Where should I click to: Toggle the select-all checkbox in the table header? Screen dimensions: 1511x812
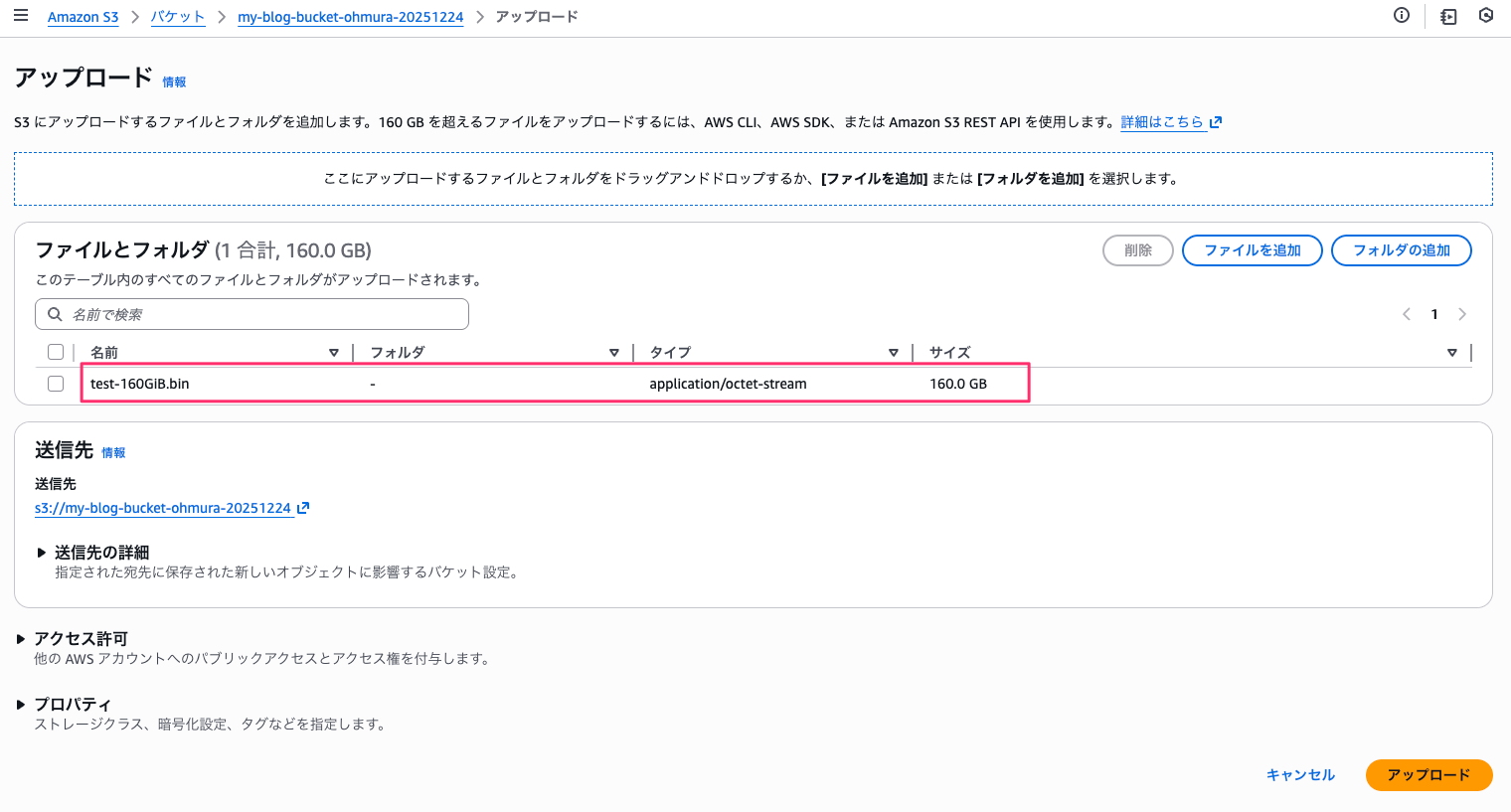coord(55,351)
